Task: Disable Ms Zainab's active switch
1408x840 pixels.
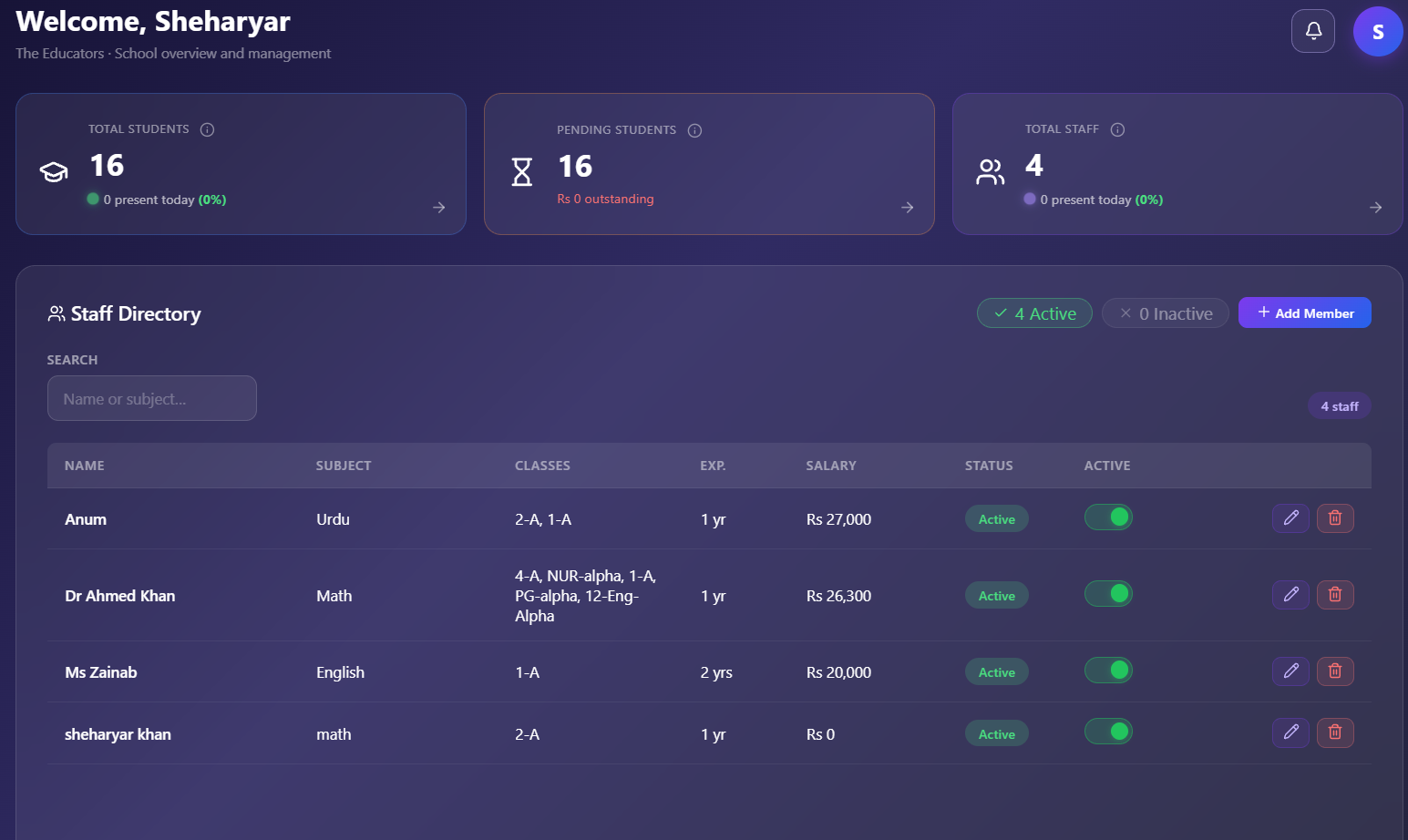Action: [x=1108, y=671]
